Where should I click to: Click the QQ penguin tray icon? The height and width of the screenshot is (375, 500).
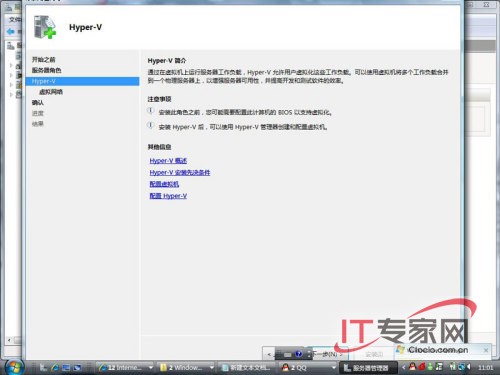point(412,367)
